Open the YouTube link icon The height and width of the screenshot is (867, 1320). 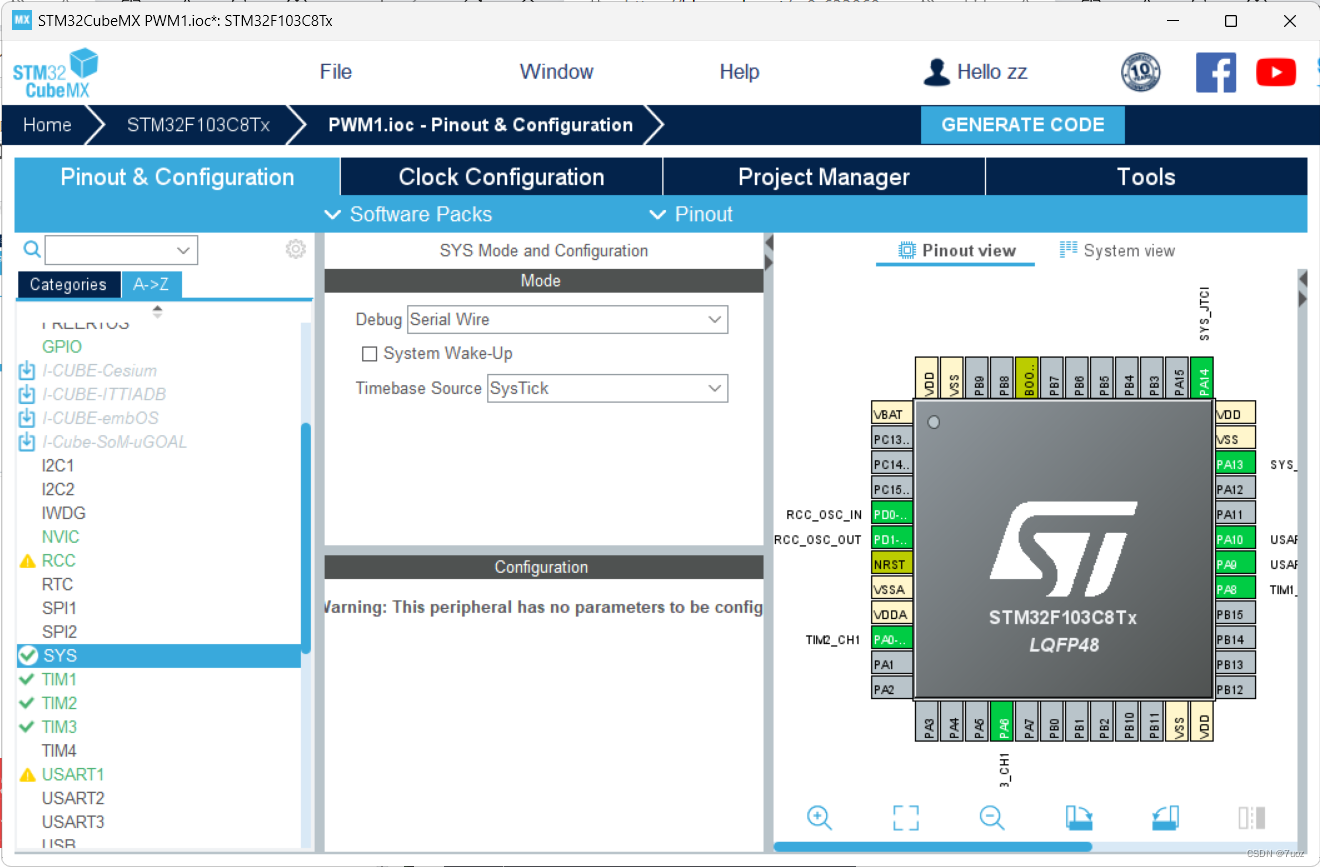(1276, 72)
